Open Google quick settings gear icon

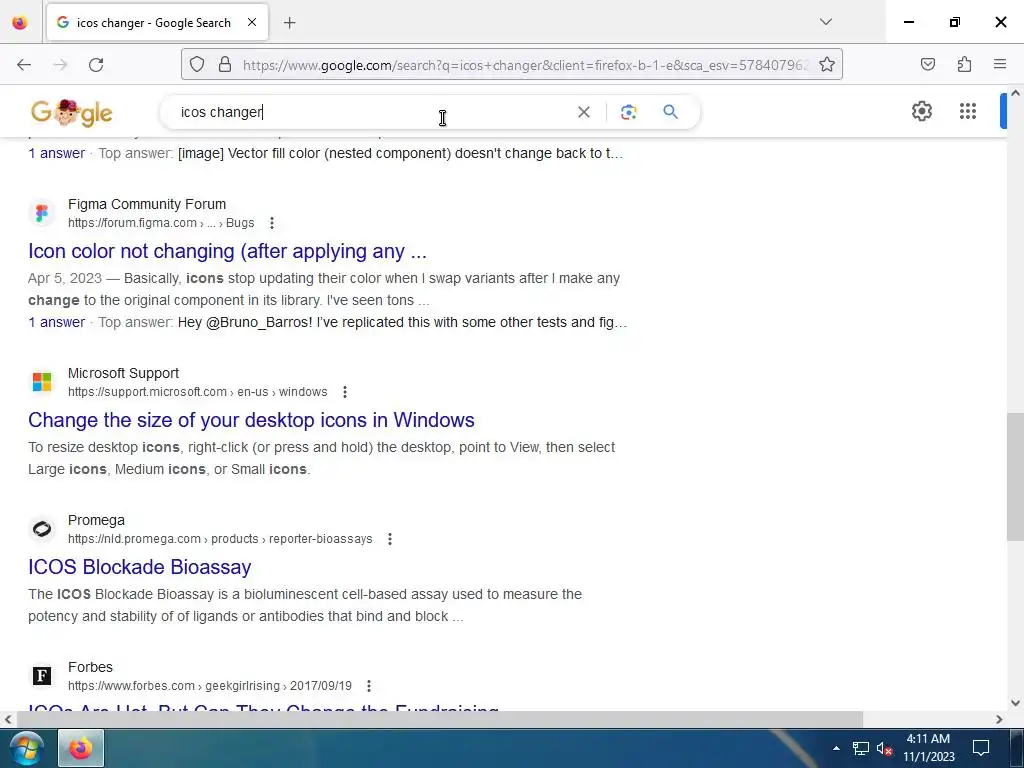click(921, 111)
